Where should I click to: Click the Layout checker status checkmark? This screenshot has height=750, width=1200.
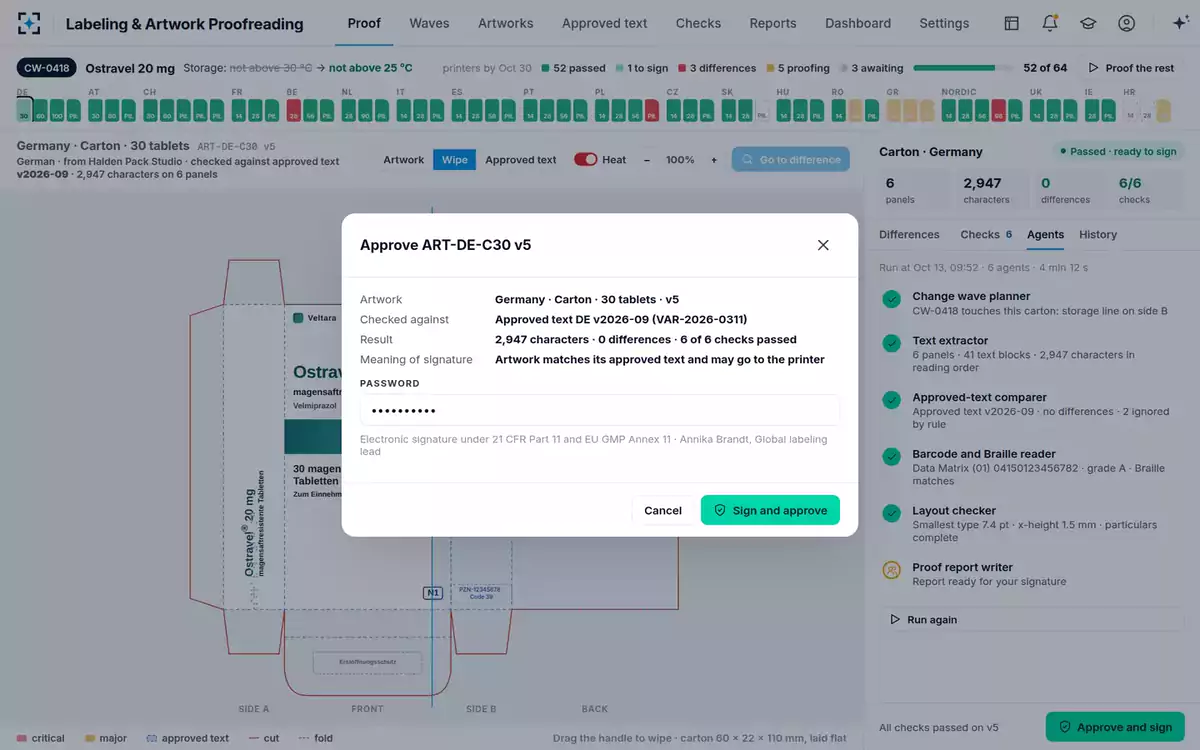(892, 513)
